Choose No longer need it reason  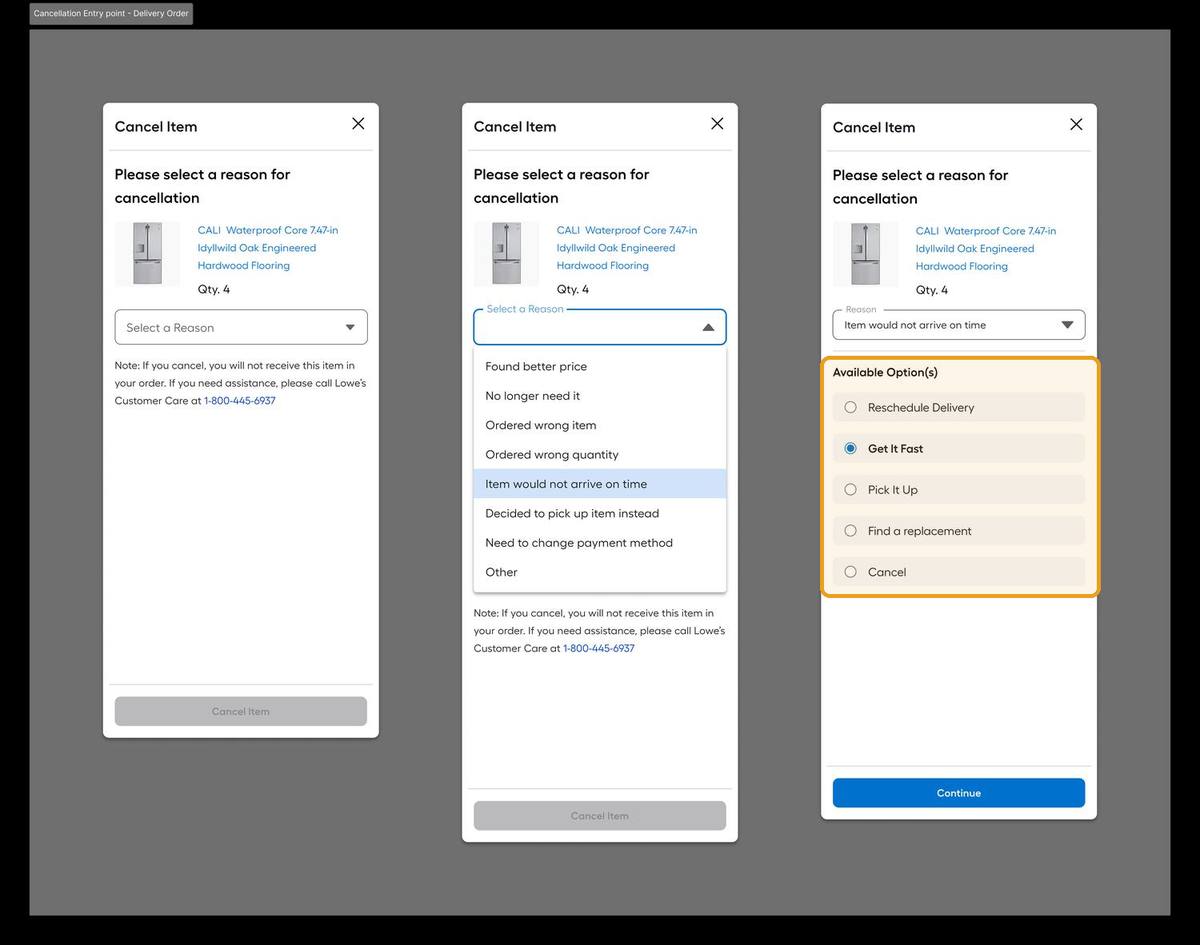pyautogui.click(x=600, y=396)
